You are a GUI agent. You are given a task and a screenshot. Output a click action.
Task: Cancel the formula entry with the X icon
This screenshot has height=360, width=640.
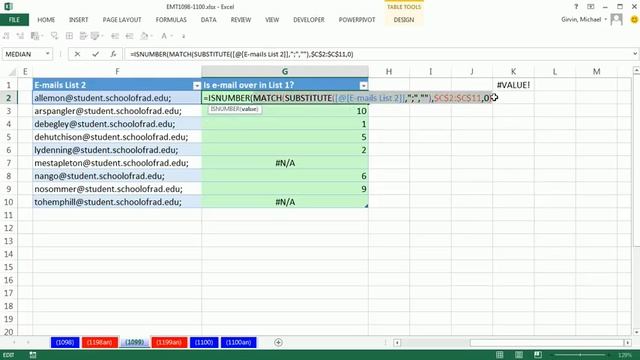point(77,54)
